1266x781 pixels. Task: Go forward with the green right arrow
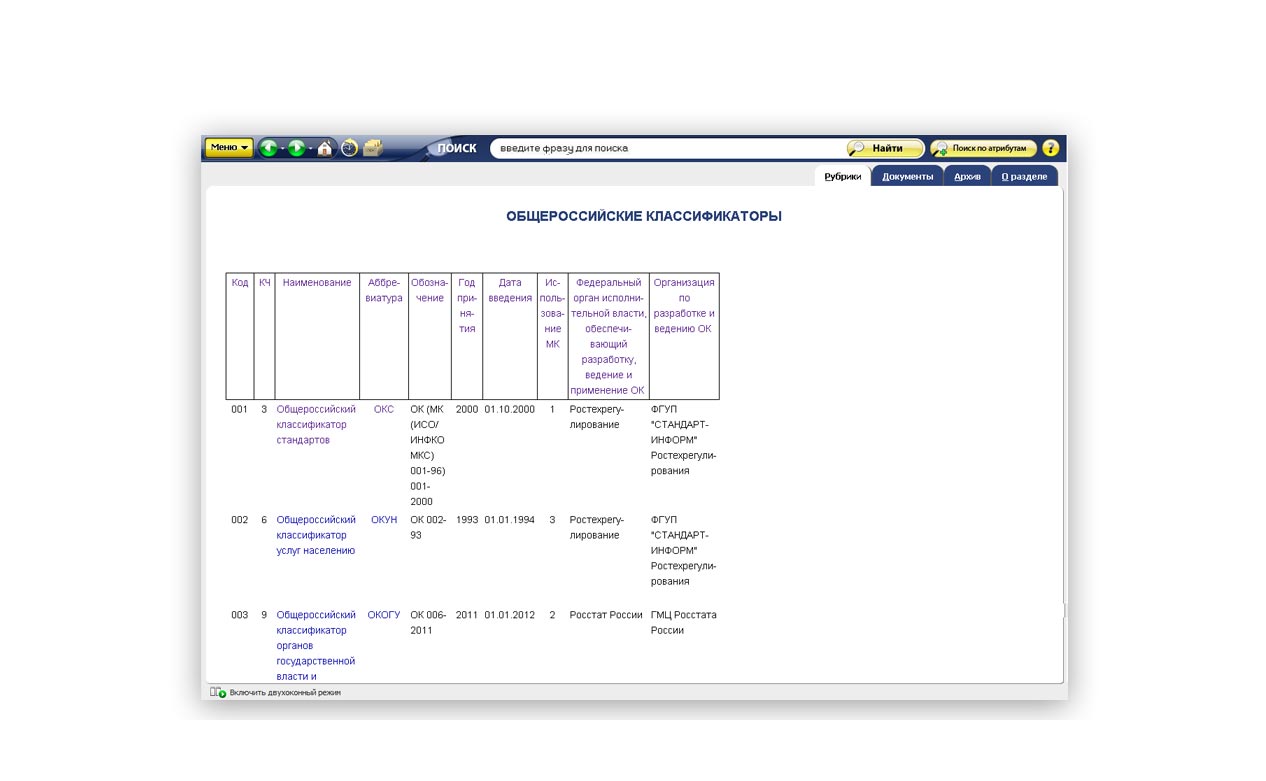pyautogui.click(x=296, y=148)
